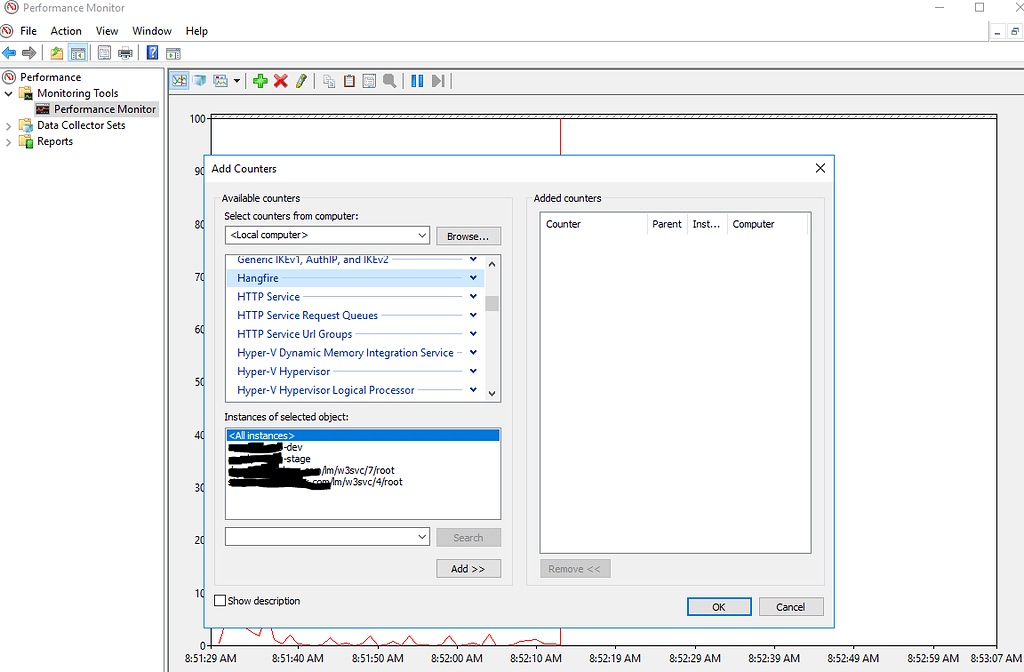
Task: Freeze the display using the pause icon
Action: coord(417,81)
